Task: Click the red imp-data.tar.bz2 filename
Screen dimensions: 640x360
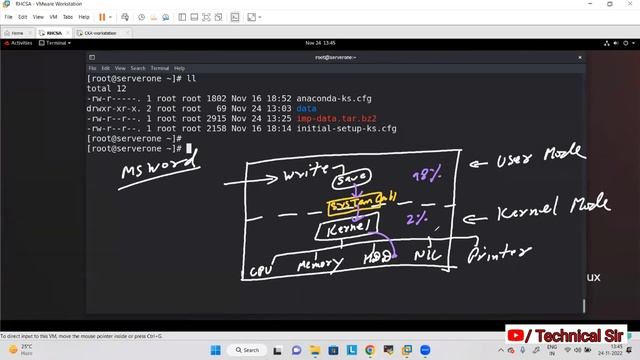Action: tap(336, 119)
